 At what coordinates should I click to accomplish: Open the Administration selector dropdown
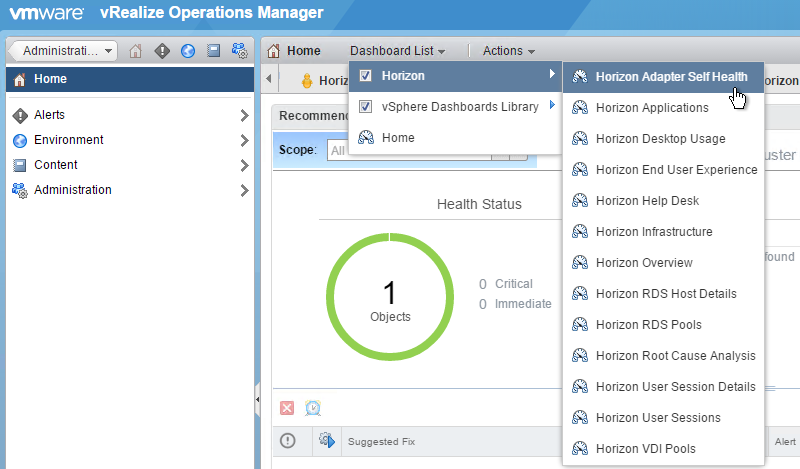click(64, 51)
